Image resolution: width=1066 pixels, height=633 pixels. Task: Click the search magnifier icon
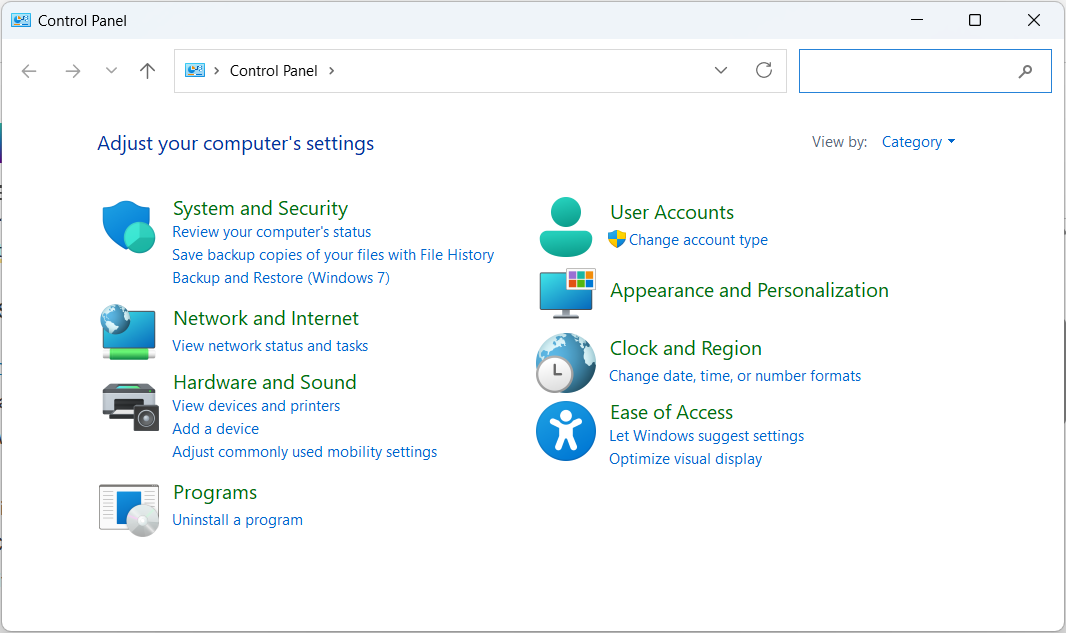[x=1025, y=71]
